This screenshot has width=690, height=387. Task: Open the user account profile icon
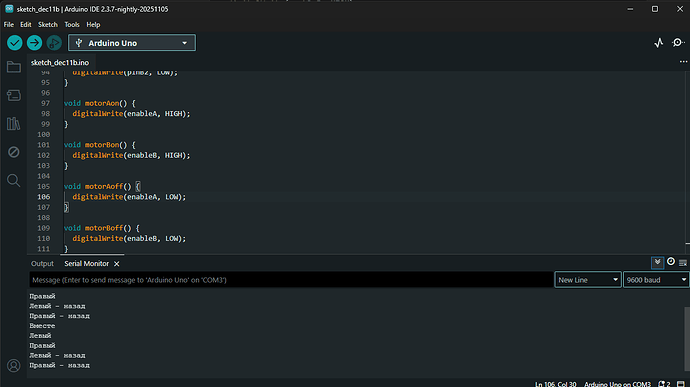(x=14, y=365)
